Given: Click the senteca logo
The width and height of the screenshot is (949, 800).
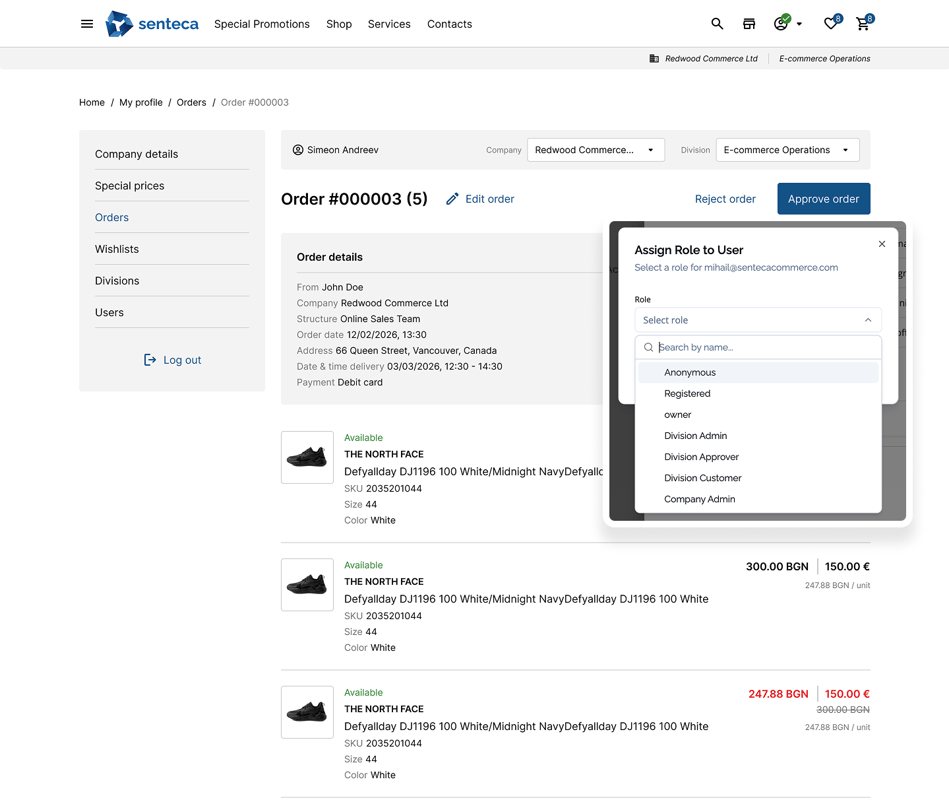Looking at the screenshot, I should (151, 23).
